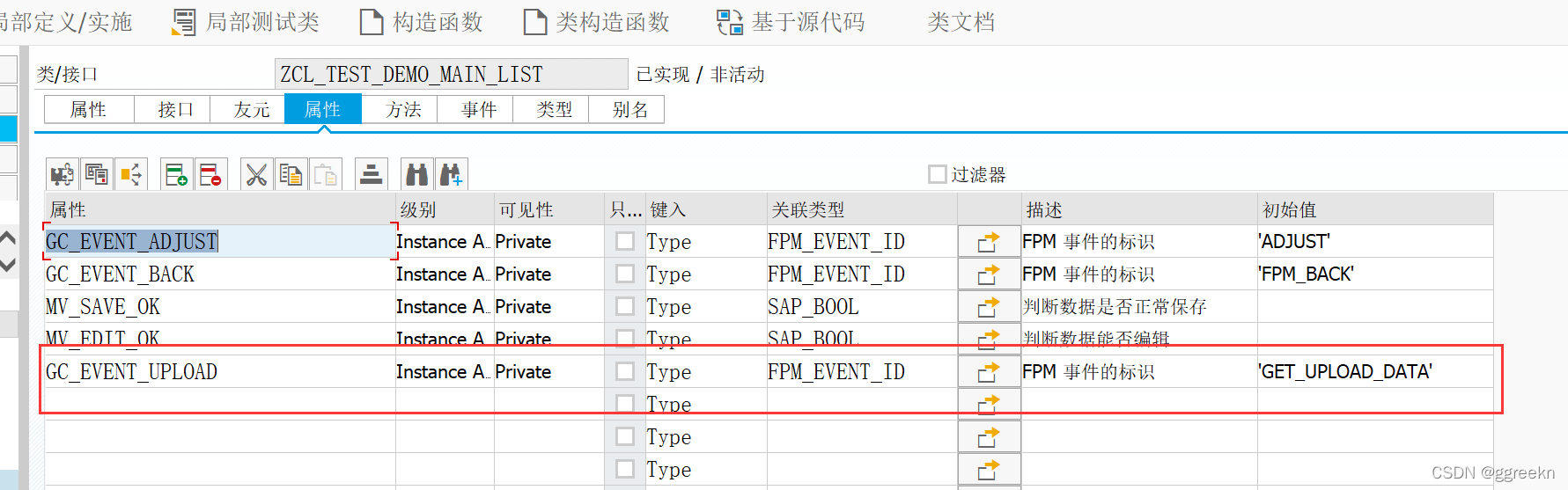Switch to the 友元 tab
Screen dimensions: 1568x490
coord(249,109)
